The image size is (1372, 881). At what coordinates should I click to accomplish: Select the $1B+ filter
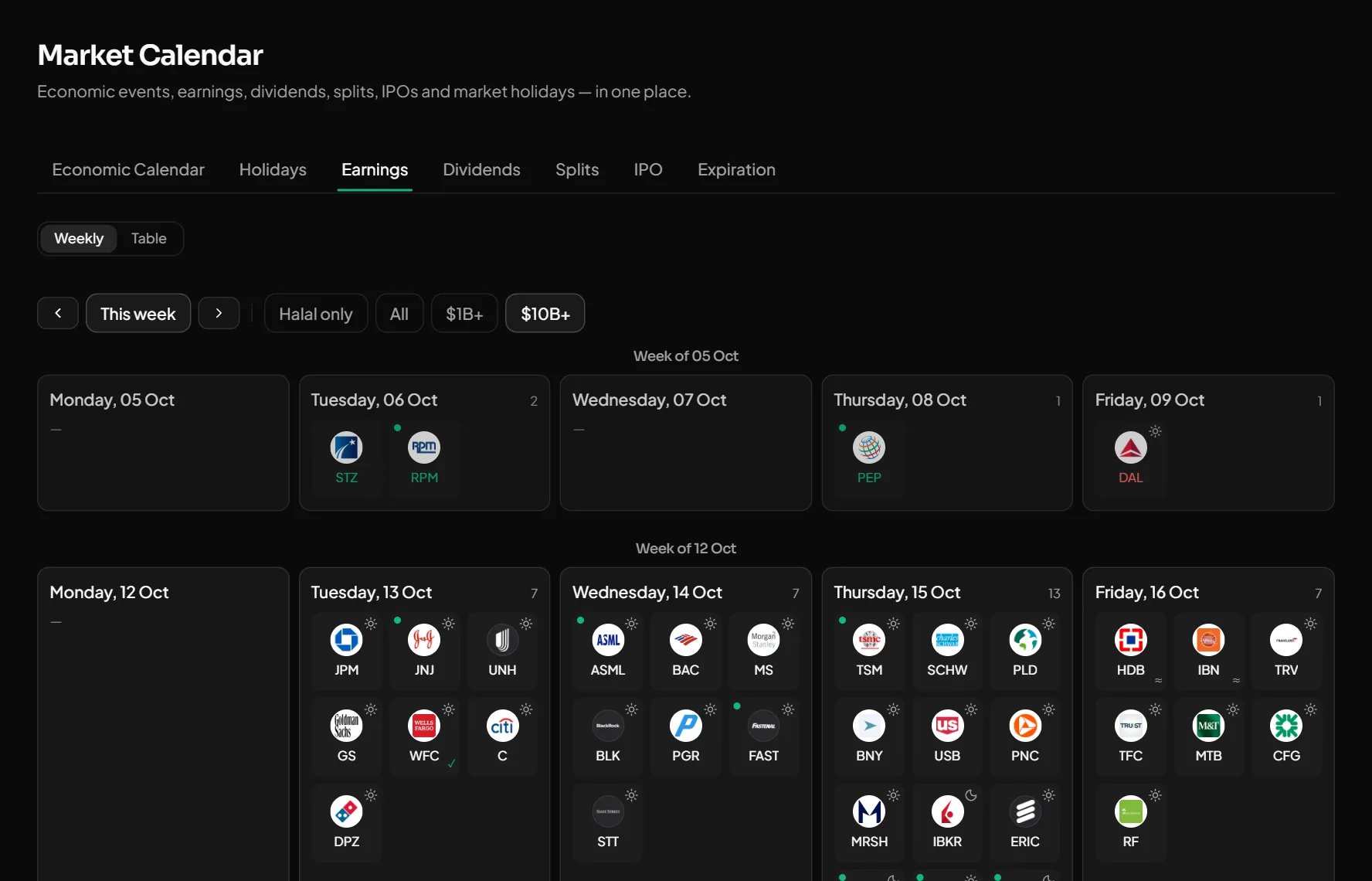tap(464, 314)
